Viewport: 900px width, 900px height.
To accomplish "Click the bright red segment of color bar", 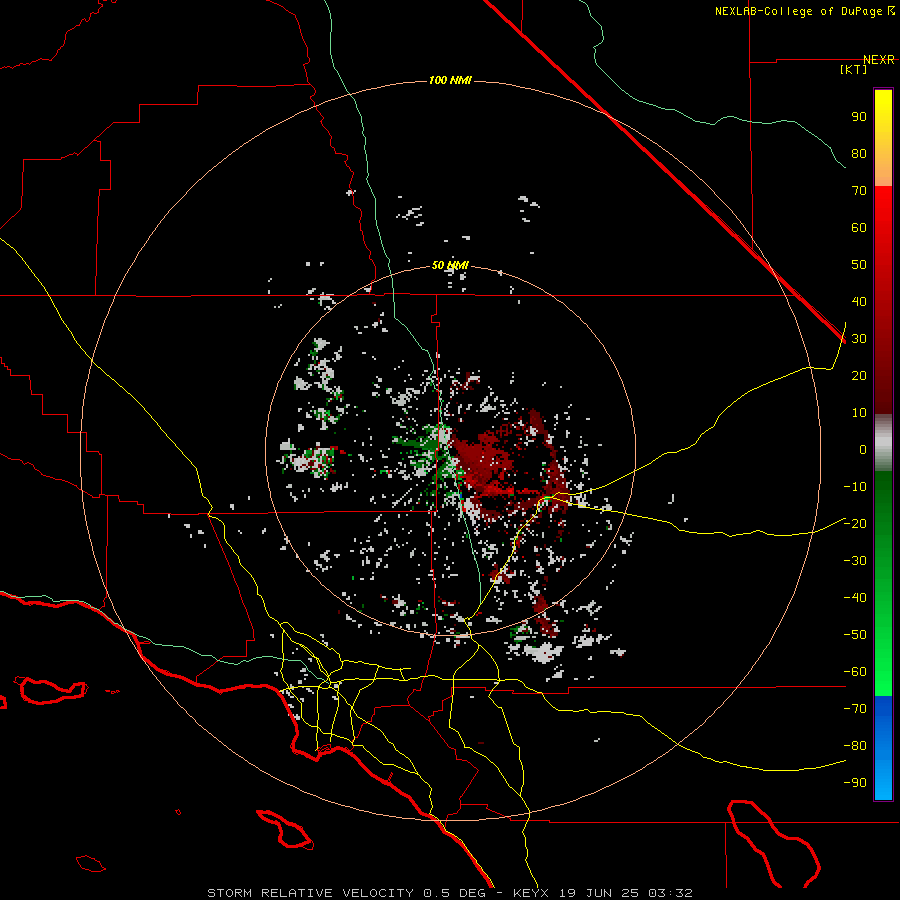I will (883, 218).
